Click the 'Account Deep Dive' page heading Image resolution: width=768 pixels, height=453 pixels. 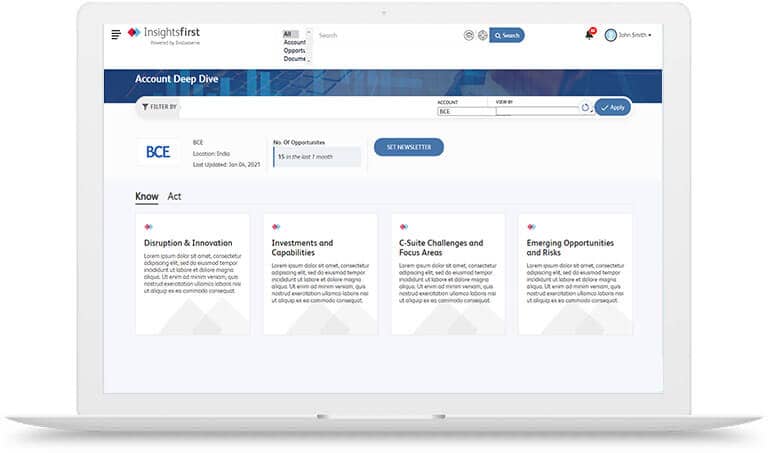(176, 79)
